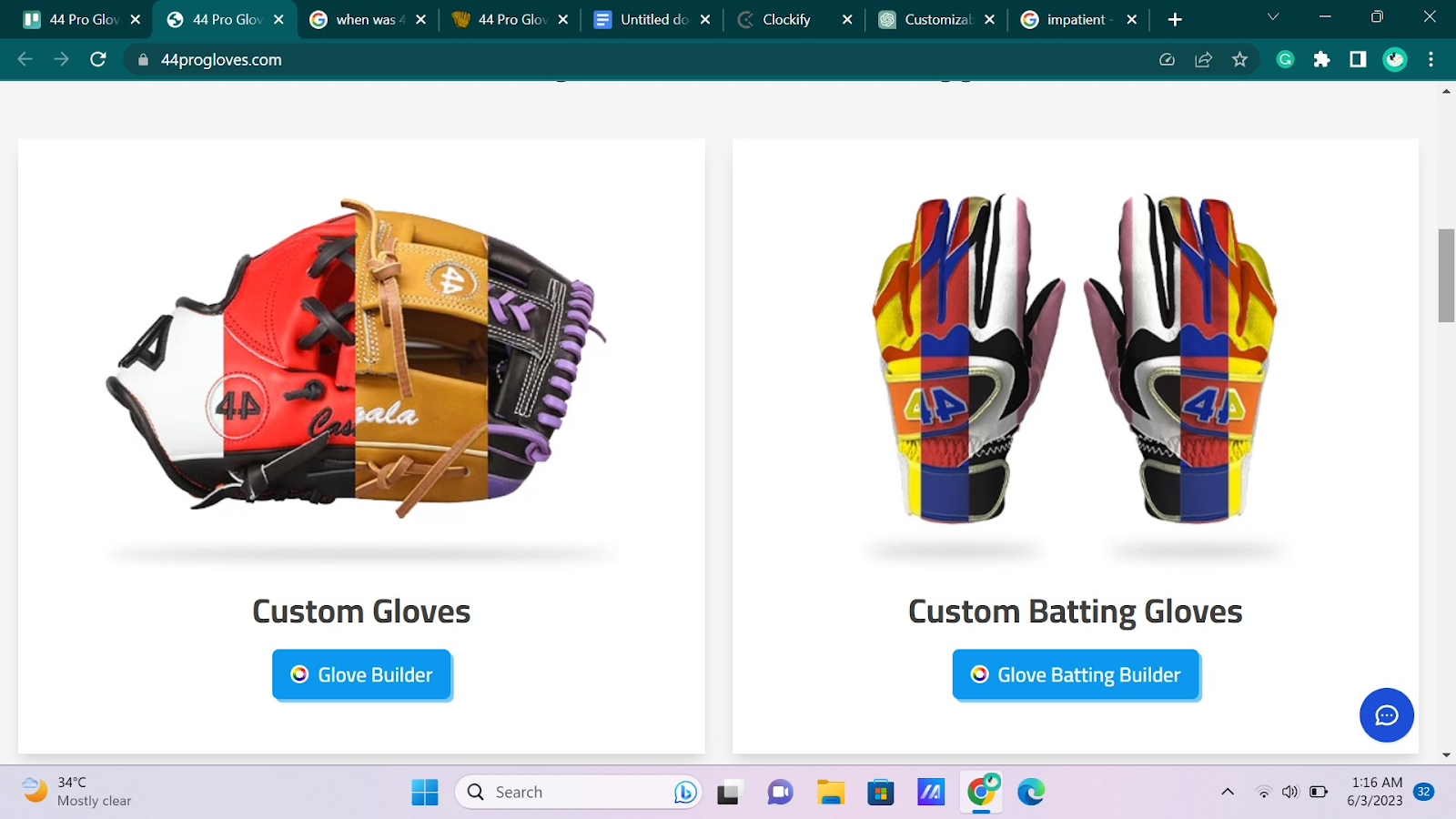Open the speedometer performance icon in address bar

coord(1167,60)
